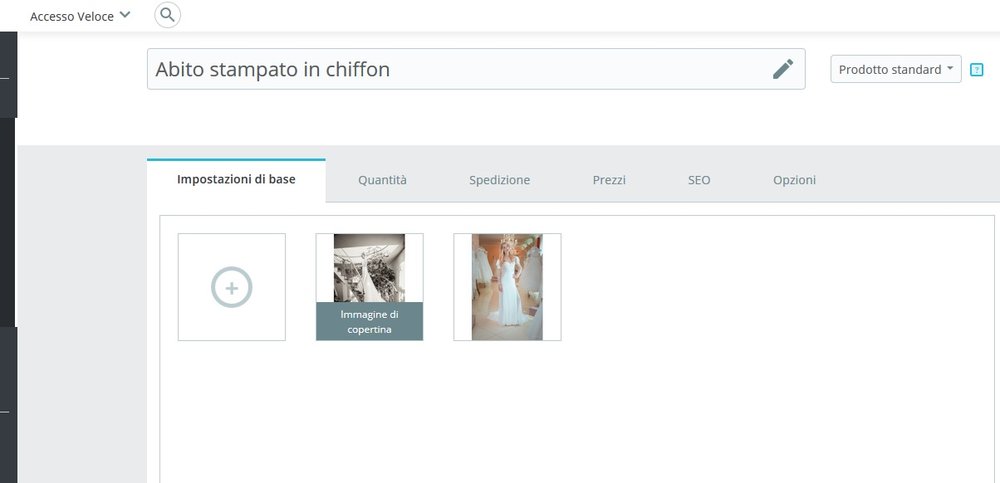Screen dimensions: 1000x483
Task: Switch to the Opzioni tab
Action: (794, 181)
